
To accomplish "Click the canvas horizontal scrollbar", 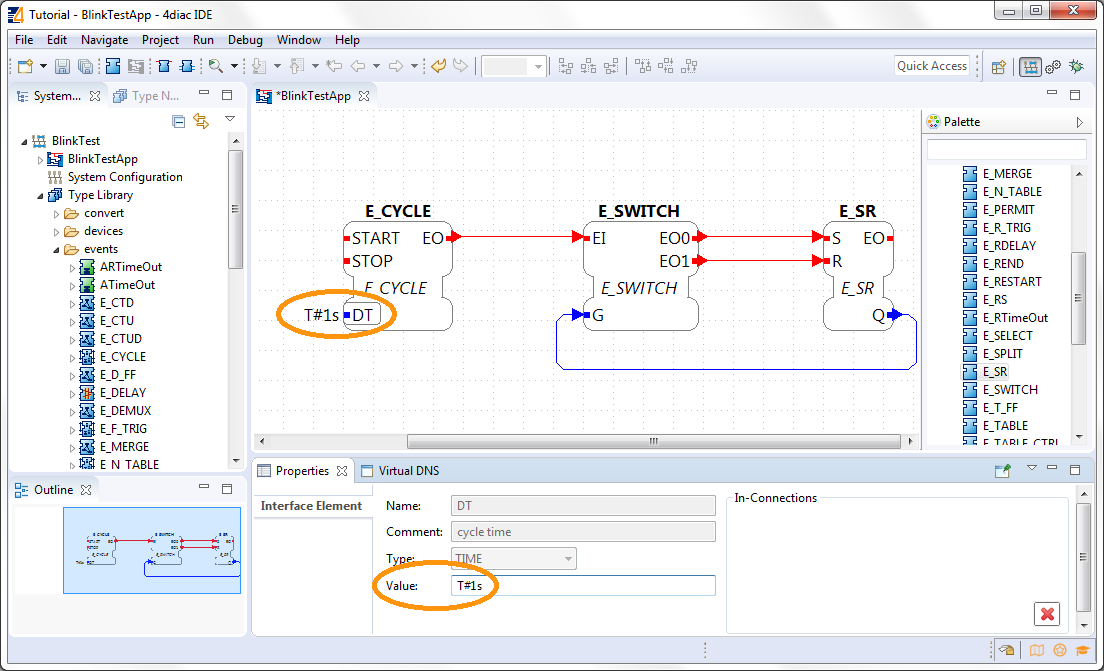I will pos(650,441).
